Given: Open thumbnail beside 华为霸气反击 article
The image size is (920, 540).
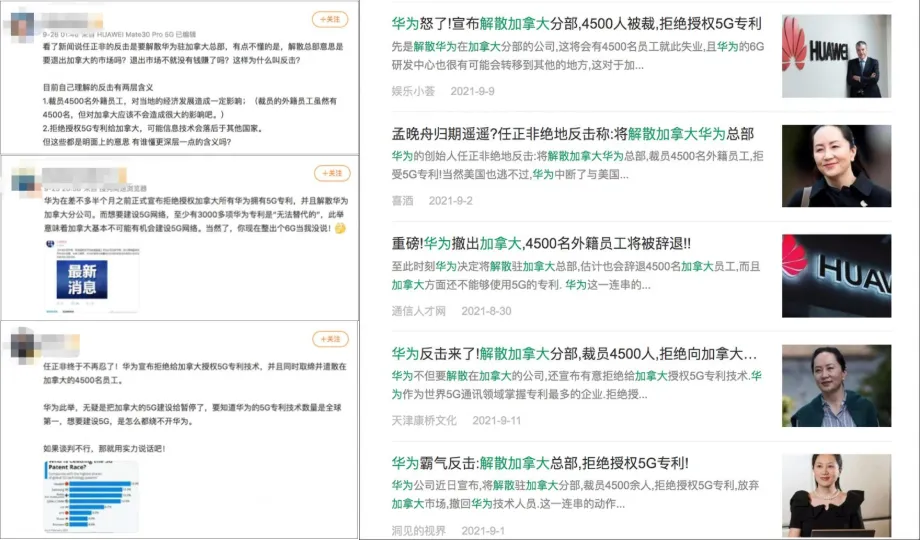Looking at the screenshot, I should click(836, 495).
